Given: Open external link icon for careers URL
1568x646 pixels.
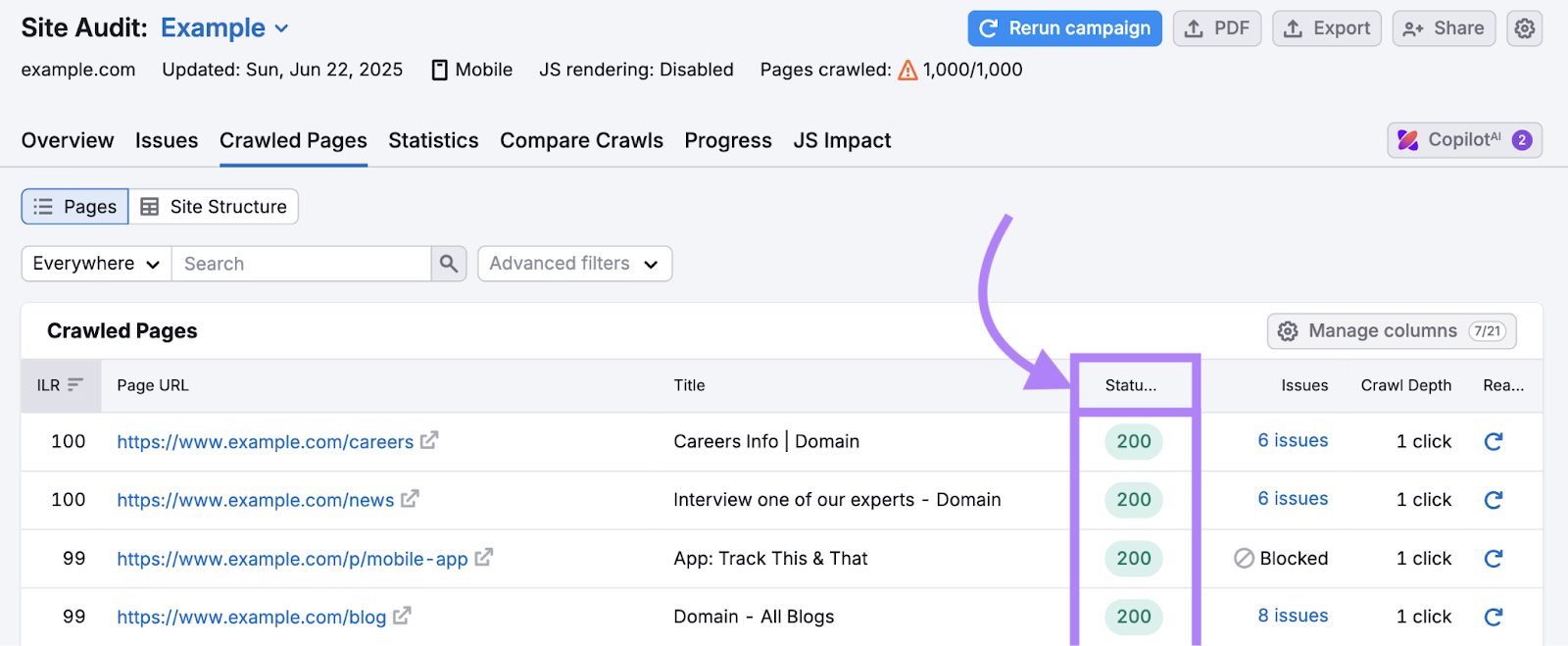Looking at the screenshot, I should click(x=429, y=441).
